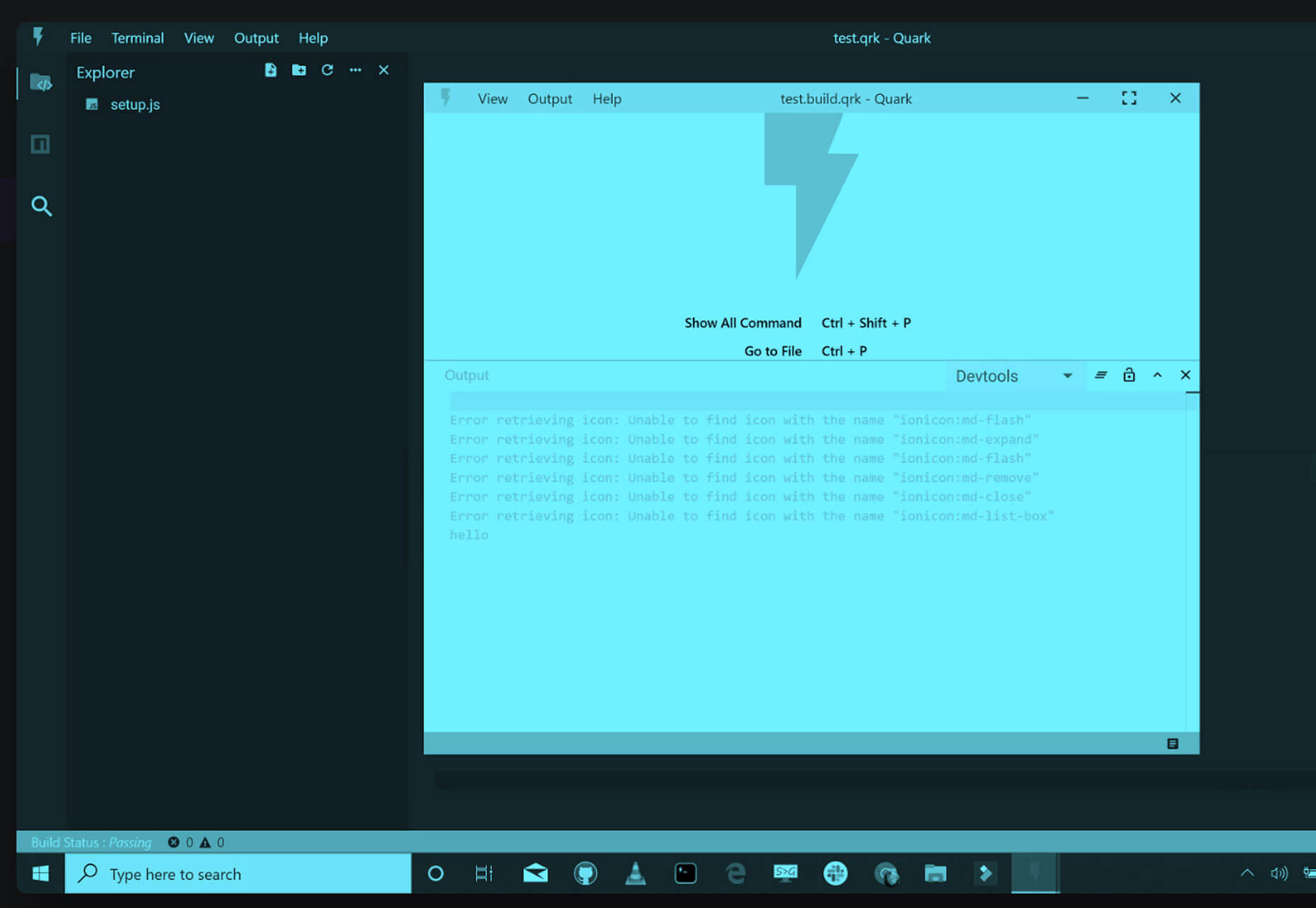Viewport: 1316px width, 908px height.
Task: Open GitHub Desktop from the taskbar
Action: click(585, 874)
